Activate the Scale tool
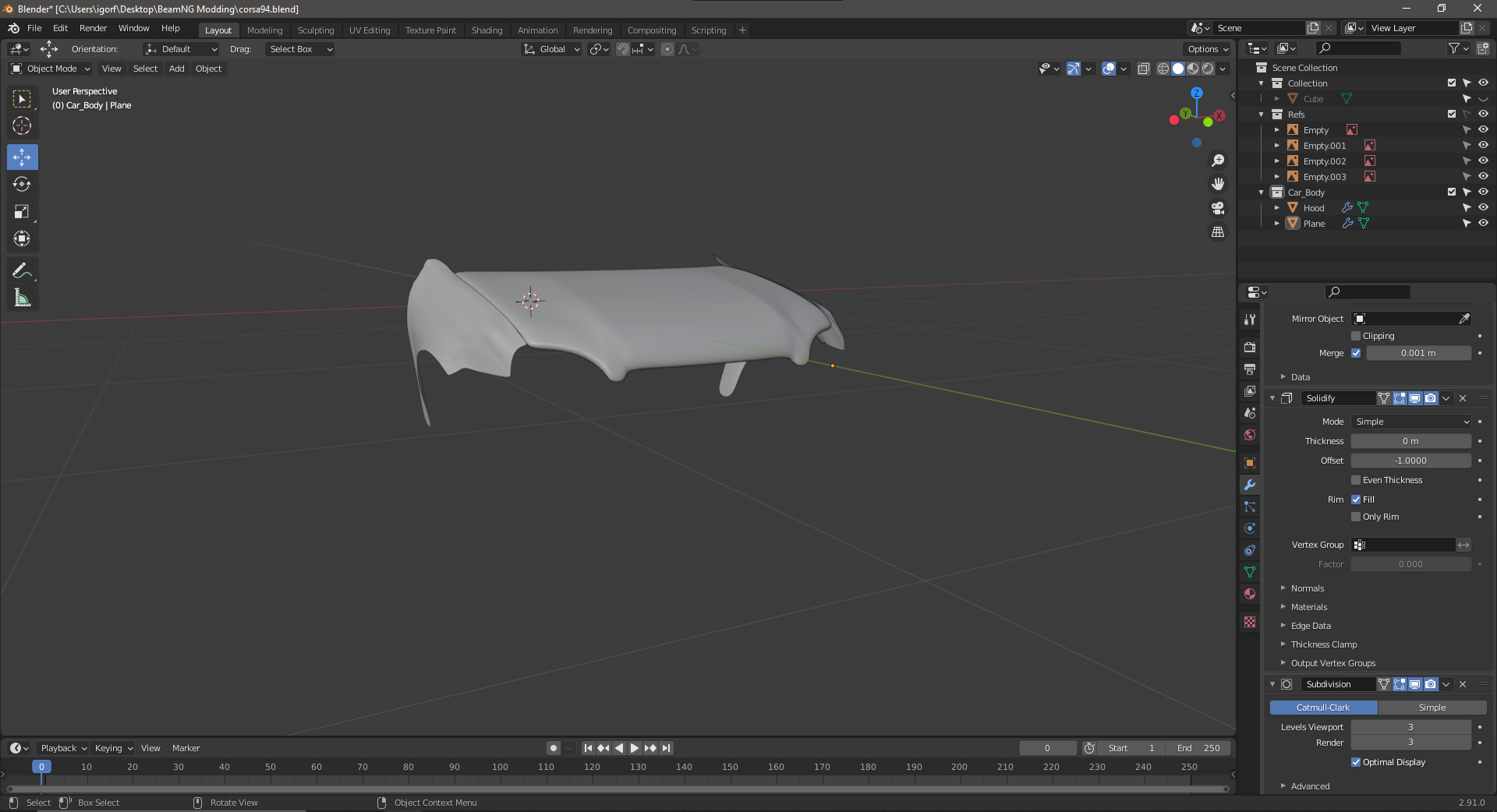 tap(22, 211)
